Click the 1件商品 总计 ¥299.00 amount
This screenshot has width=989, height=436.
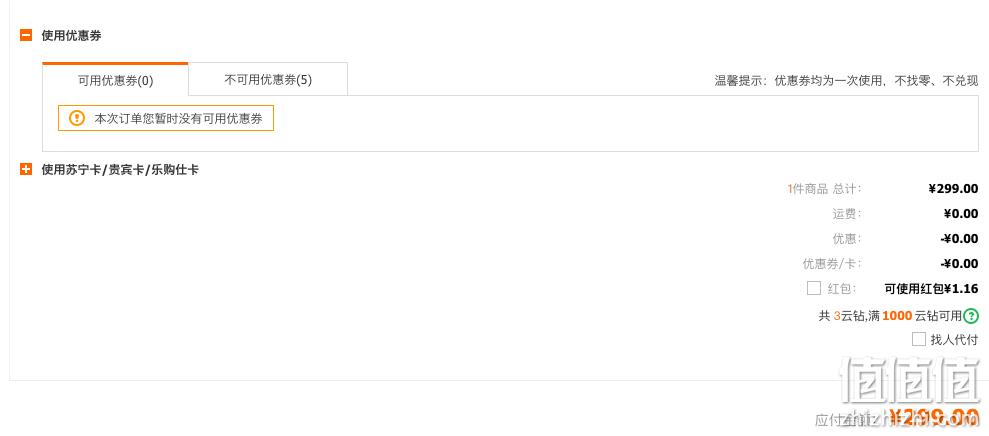[x=954, y=189]
